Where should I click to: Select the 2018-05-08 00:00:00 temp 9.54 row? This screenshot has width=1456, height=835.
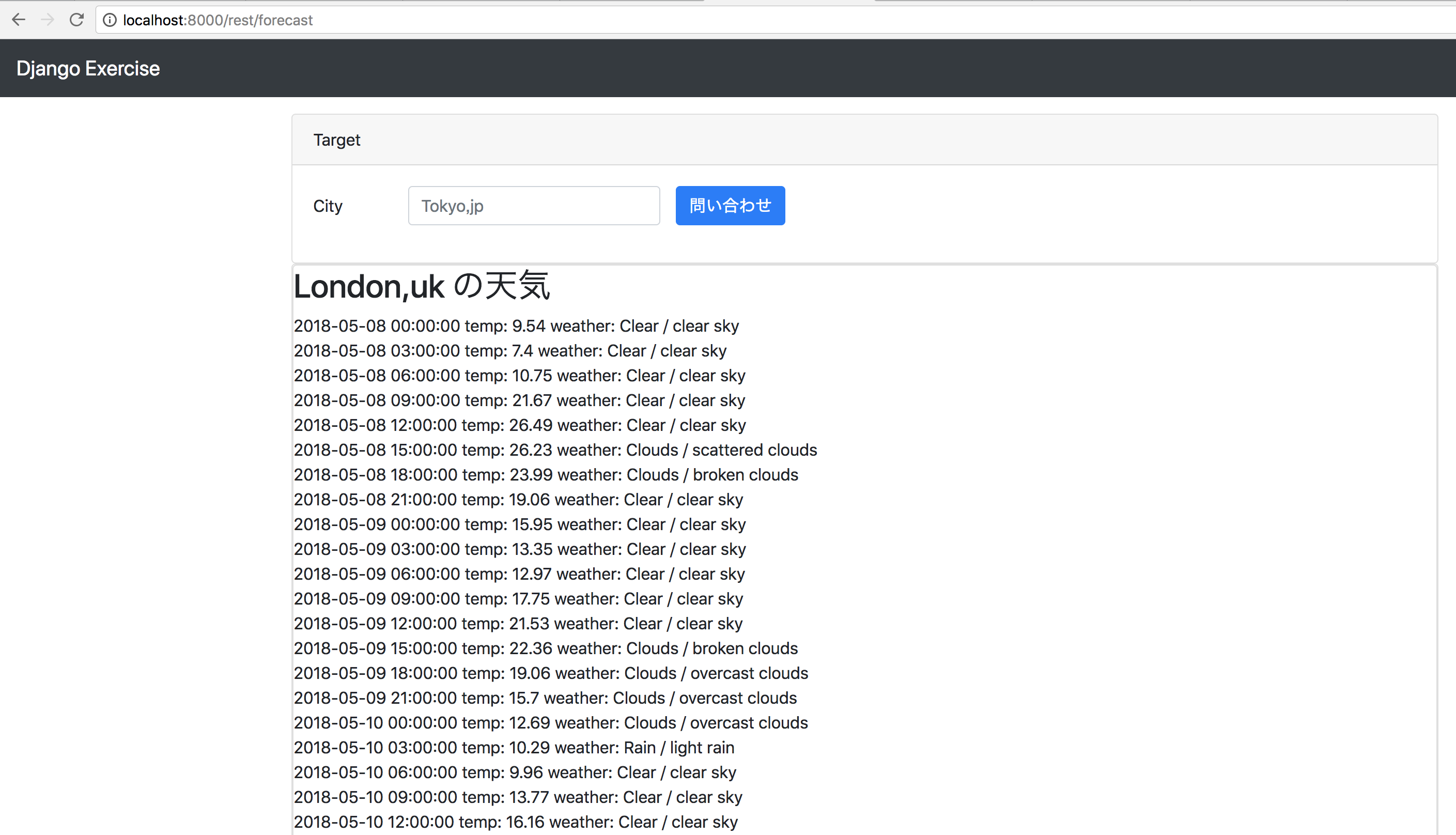[x=516, y=326]
